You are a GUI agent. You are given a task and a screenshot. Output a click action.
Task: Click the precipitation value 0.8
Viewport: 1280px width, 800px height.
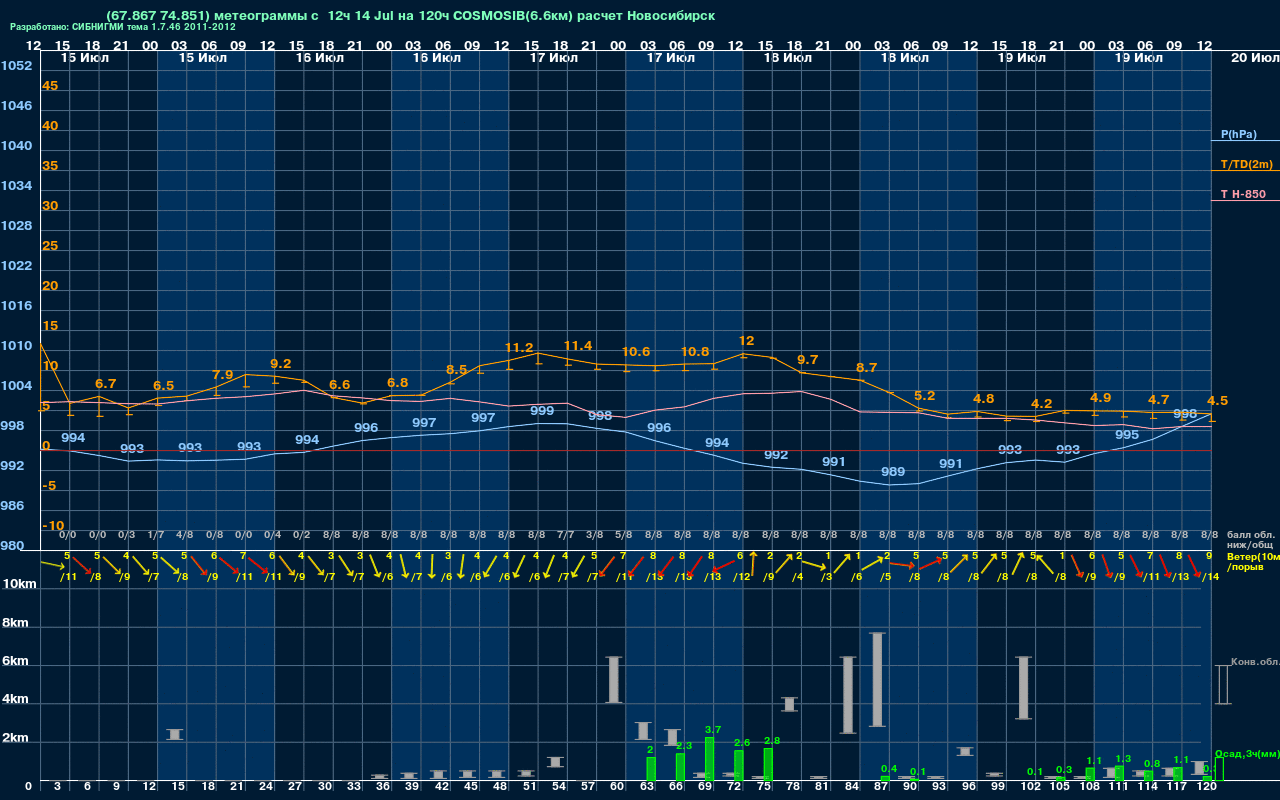pyautogui.click(x=1152, y=764)
